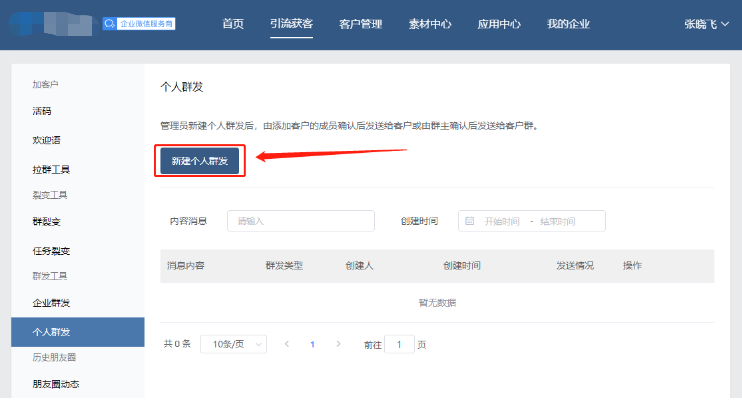Click the 内容消息 search input field
The image size is (742, 410).
tap(300, 221)
